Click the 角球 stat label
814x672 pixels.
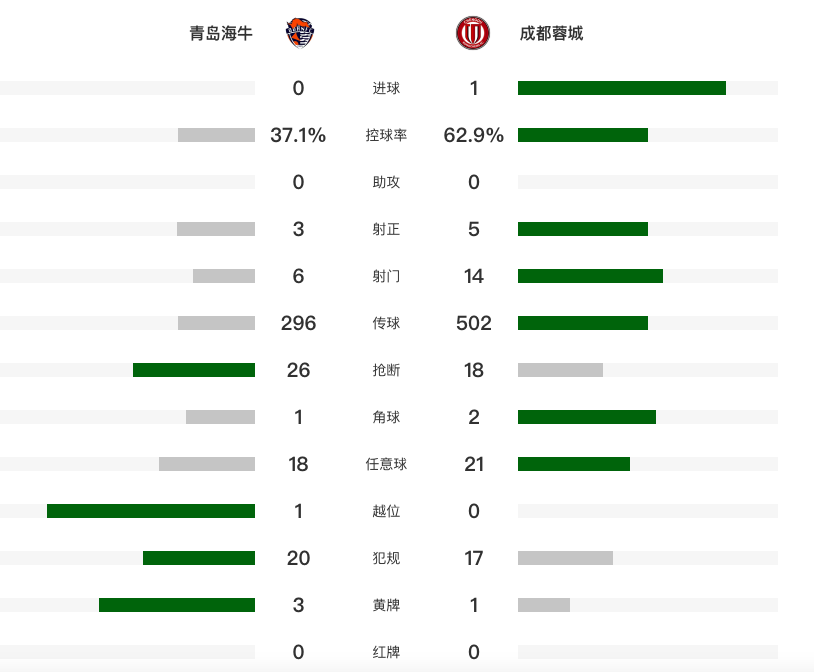[386, 417]
